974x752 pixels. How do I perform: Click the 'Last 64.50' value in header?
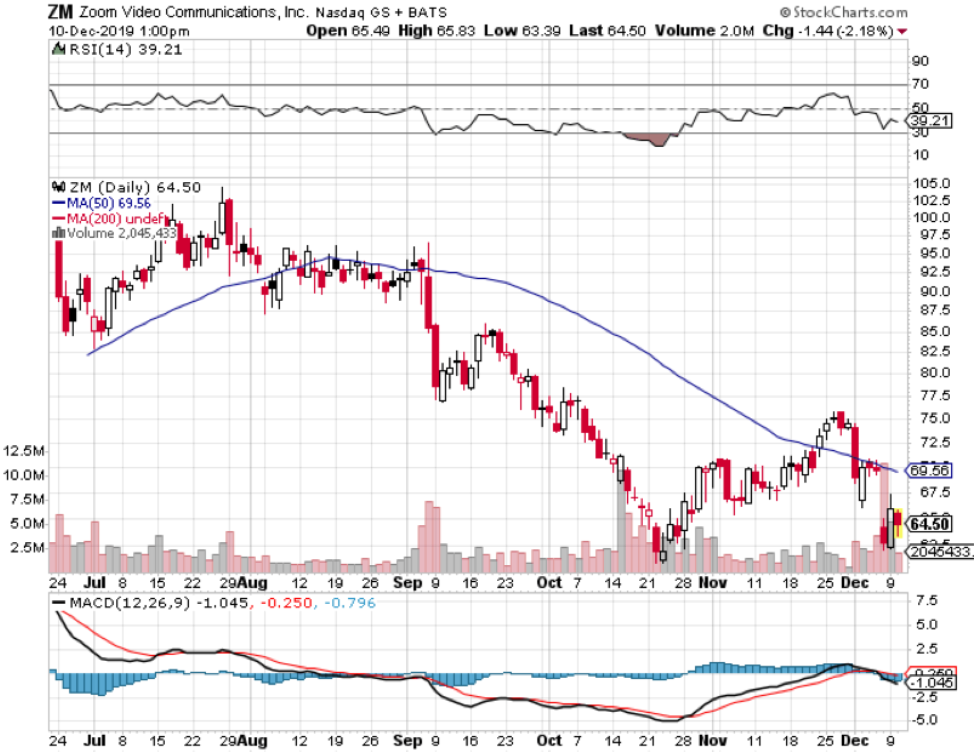tap(607, 30)
